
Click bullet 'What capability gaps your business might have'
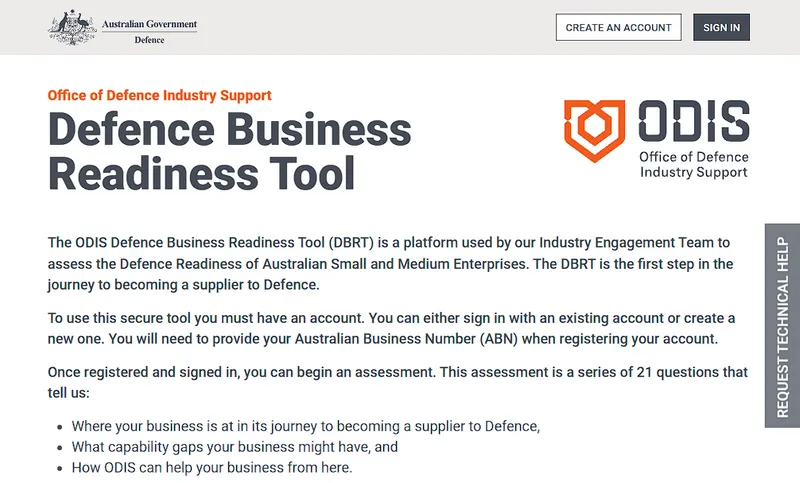click(235, 447)
